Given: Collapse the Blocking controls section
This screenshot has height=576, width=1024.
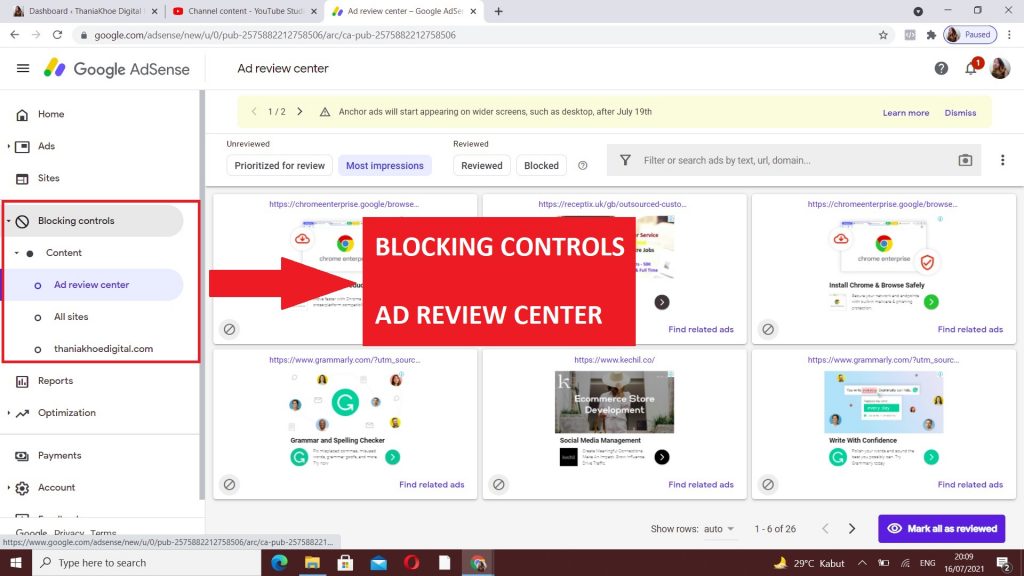Looking at the screenshot, I should pos(9,221).
